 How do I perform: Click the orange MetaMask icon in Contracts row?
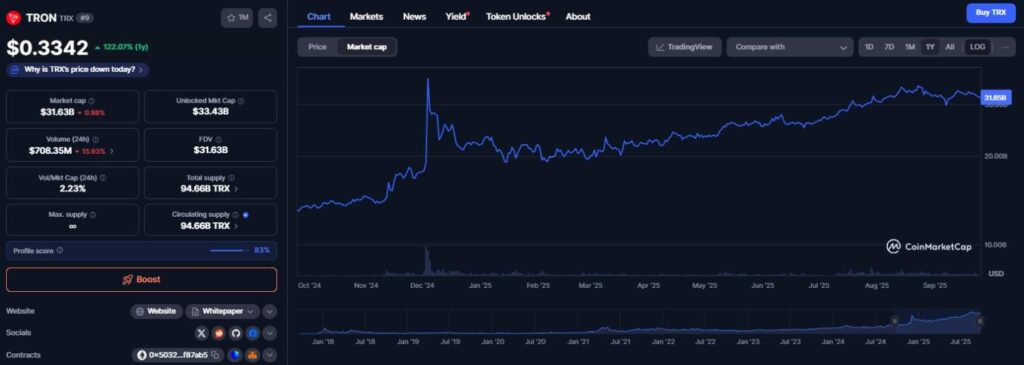tap(253, 355)
